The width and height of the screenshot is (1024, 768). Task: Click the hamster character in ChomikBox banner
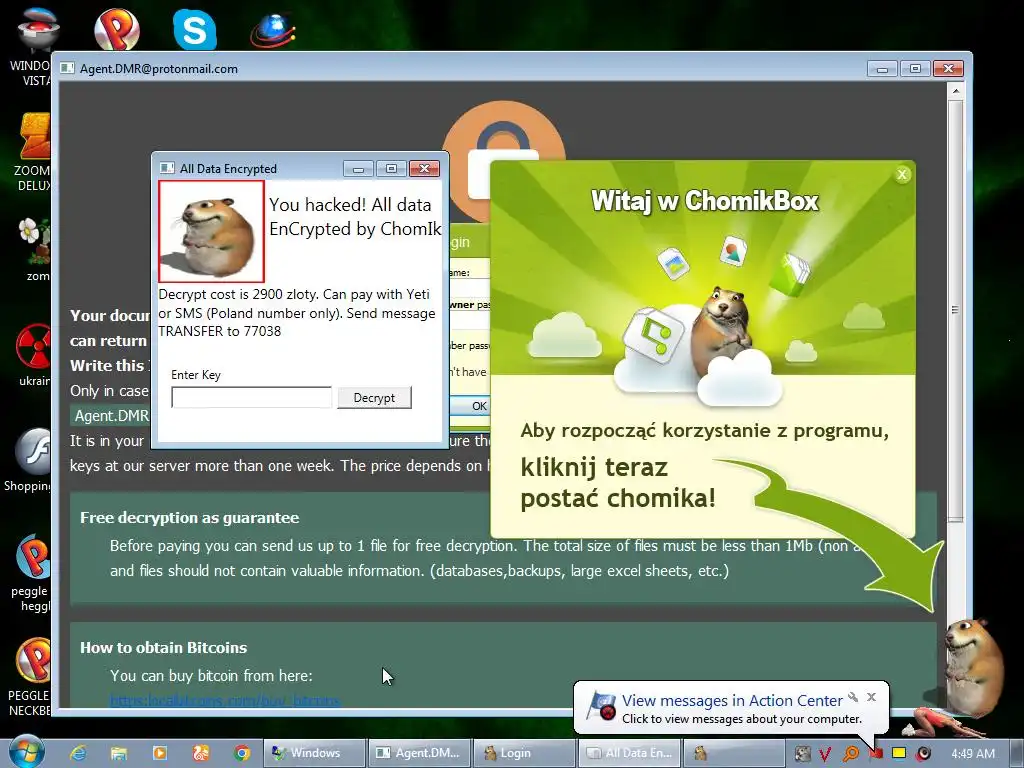(722, 330)
